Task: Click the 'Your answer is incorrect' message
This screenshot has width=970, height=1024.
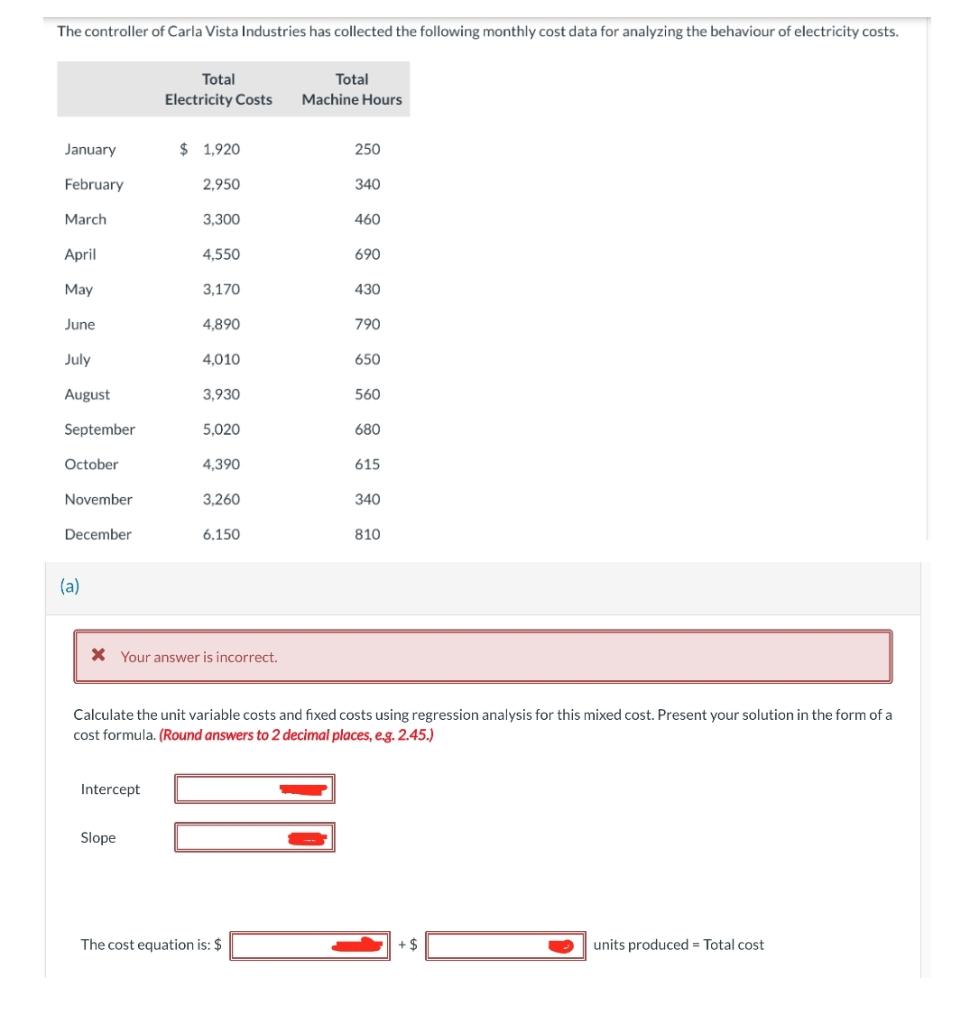Action: click(x=202, y=657)
